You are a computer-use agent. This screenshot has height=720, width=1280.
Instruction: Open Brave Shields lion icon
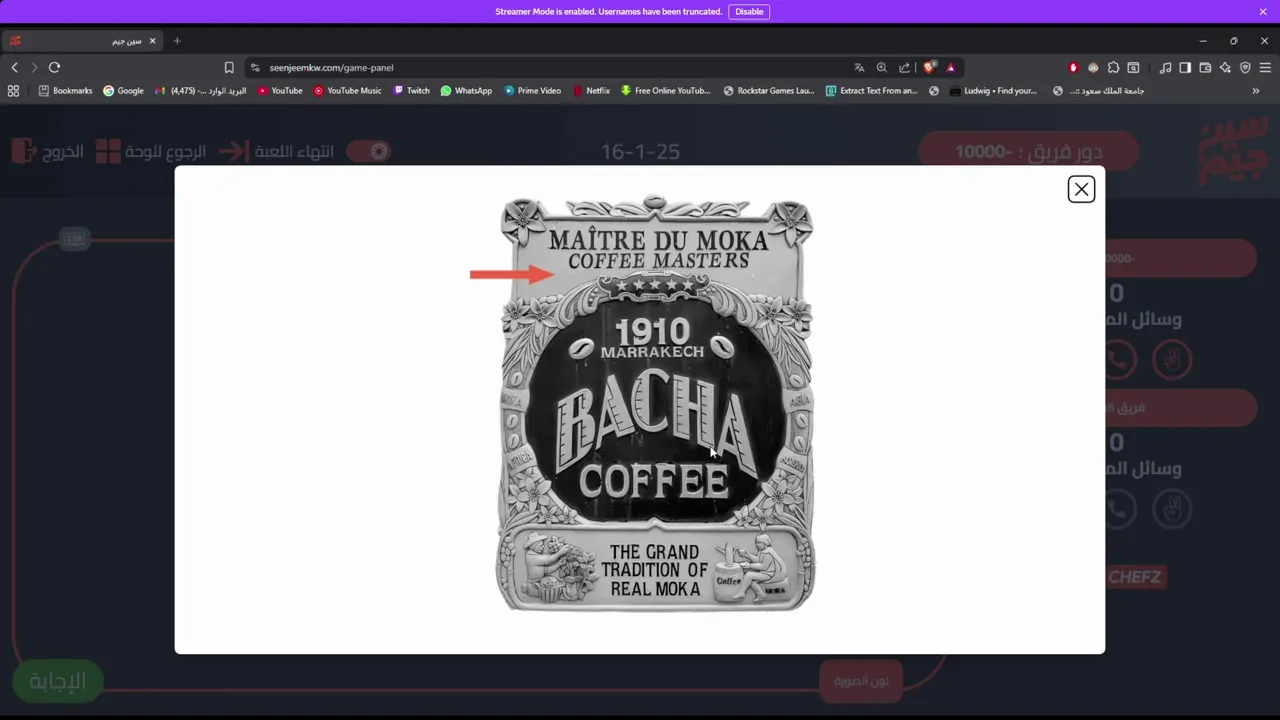pyautogui.click(x=929, y=67)
